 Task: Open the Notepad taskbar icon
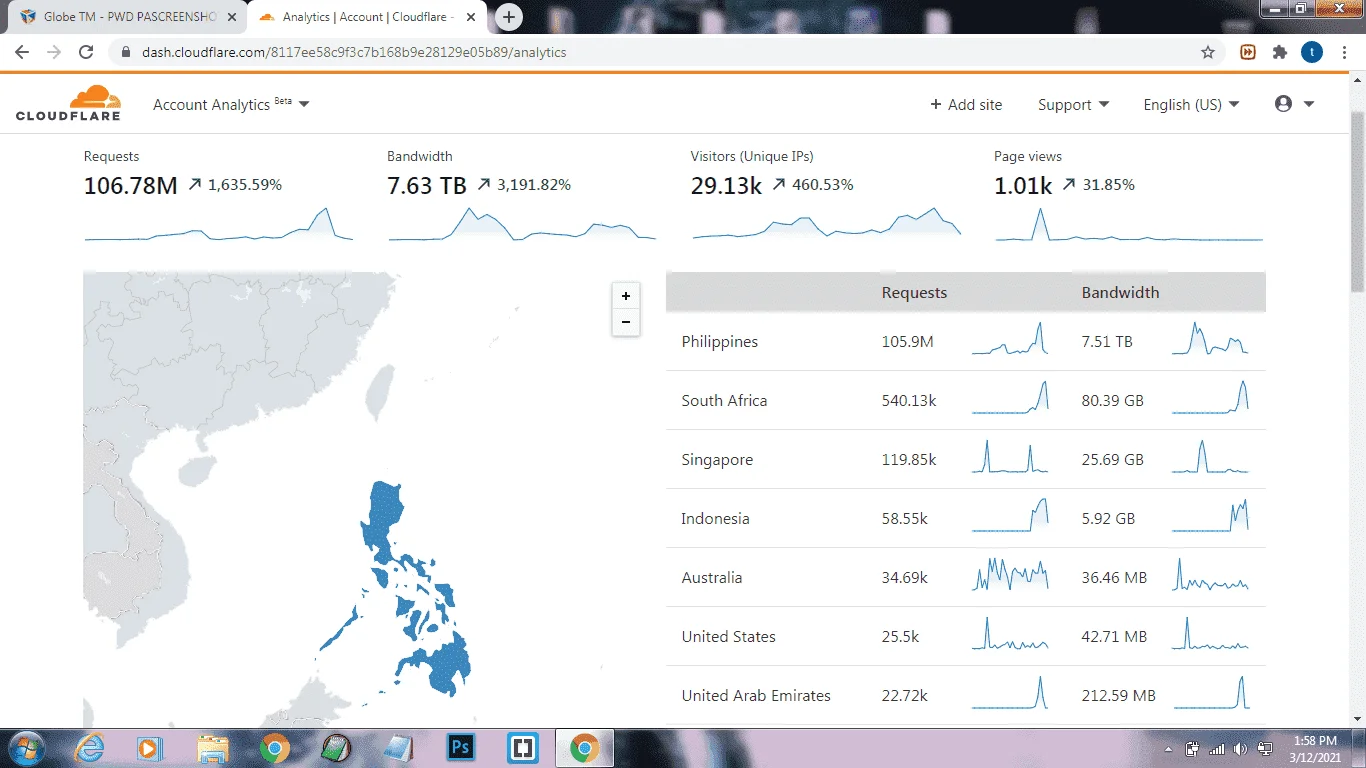pos(399,748)
